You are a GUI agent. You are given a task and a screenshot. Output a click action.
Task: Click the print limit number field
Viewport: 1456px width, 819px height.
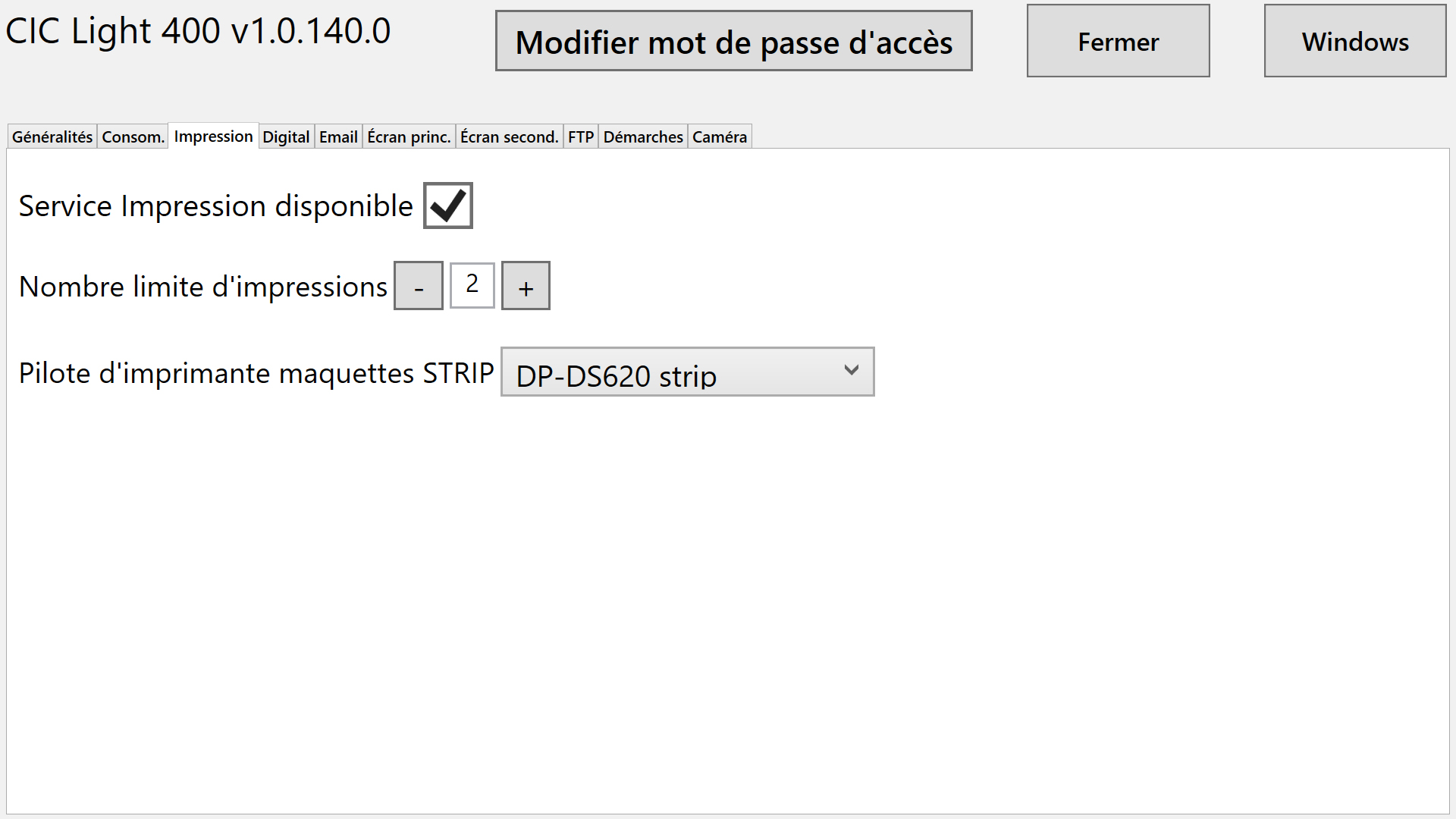click(472, 285)
